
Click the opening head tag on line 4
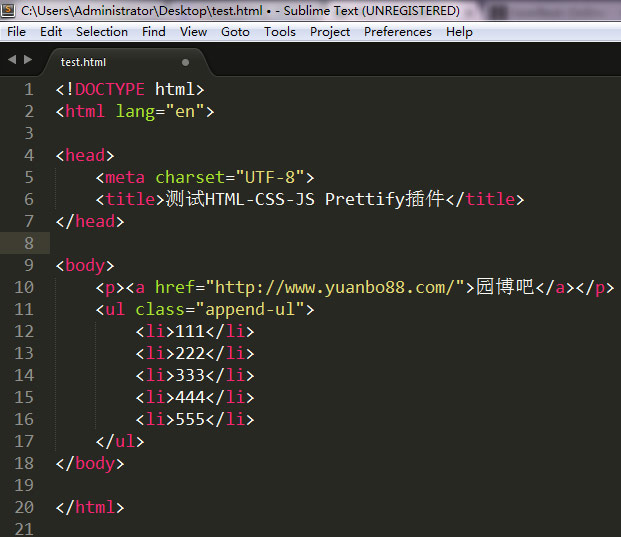pos(85,155)
